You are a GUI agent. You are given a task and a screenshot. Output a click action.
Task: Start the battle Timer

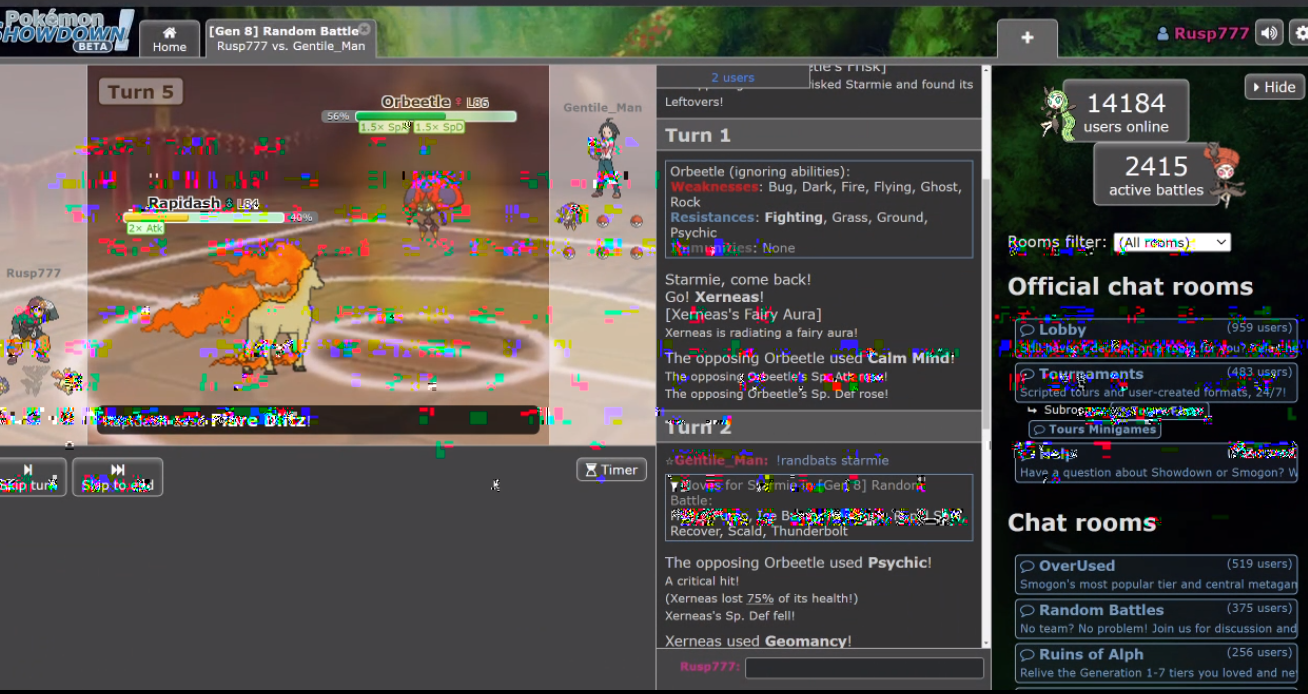(x=611, y=469)
